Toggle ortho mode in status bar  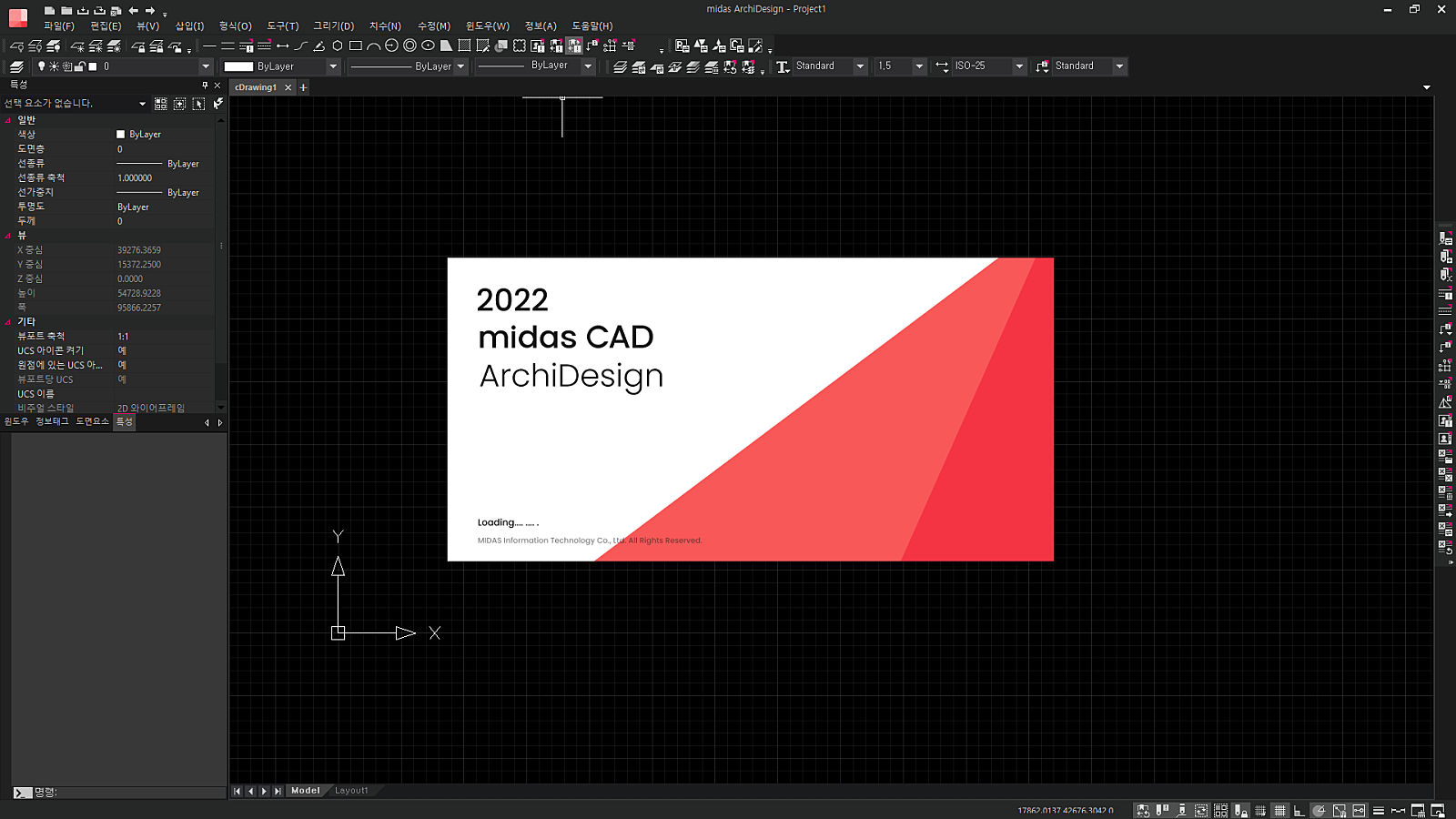1299,810
